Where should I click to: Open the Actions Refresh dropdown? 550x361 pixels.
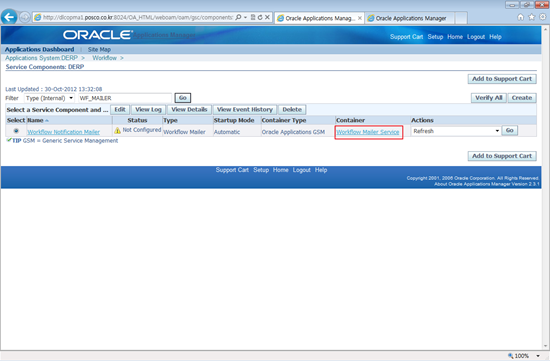pyautogui.click(x=456, y=131)
